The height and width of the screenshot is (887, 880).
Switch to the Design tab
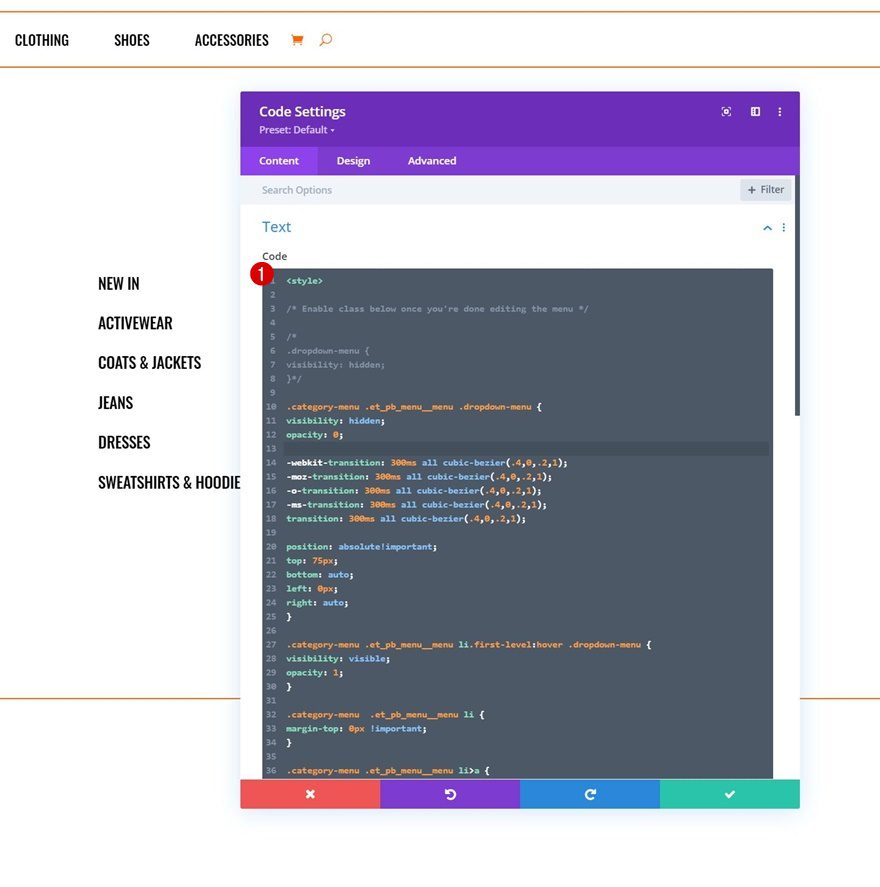353,160
